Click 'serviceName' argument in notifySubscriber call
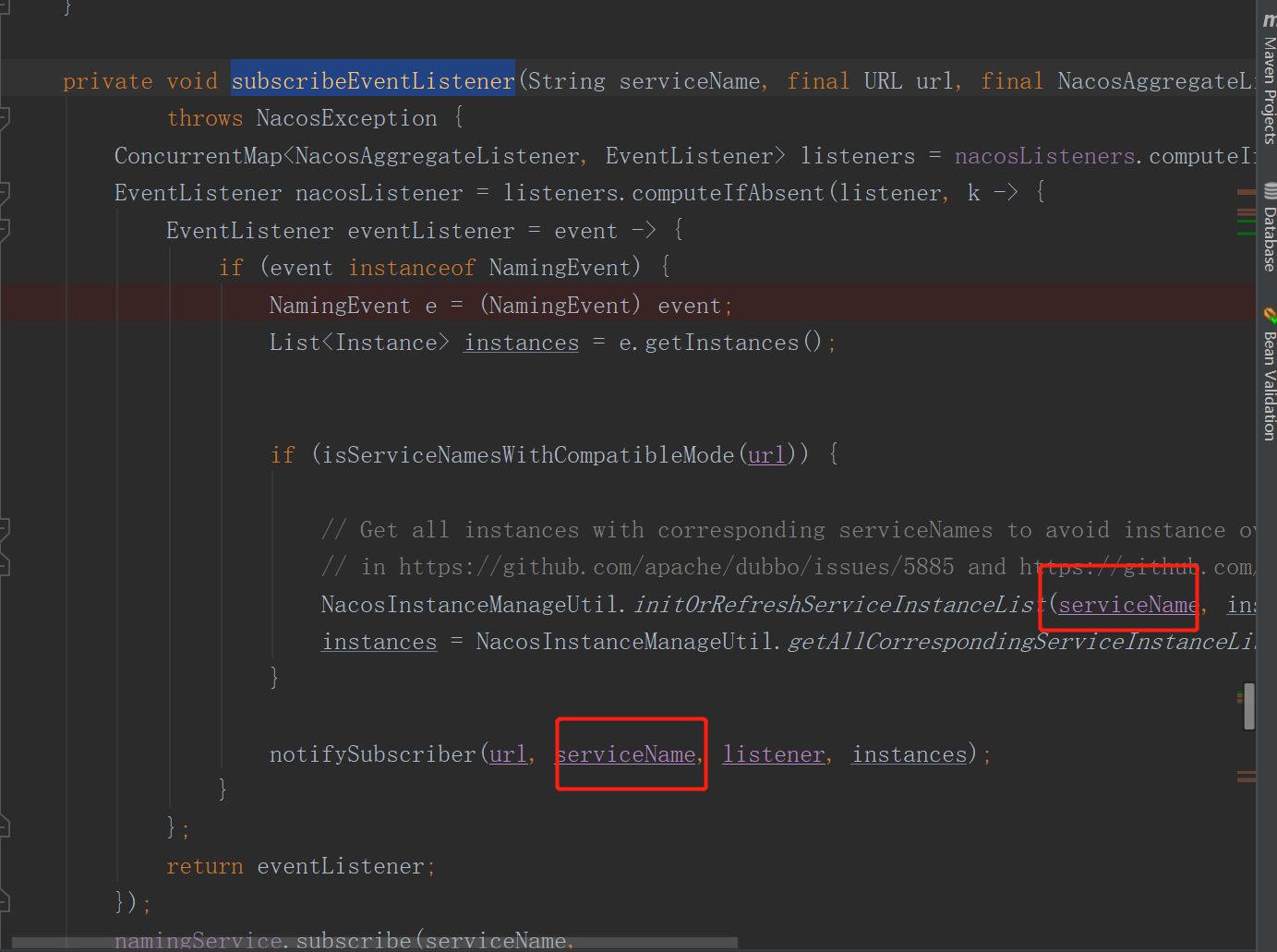 [627, 754]
